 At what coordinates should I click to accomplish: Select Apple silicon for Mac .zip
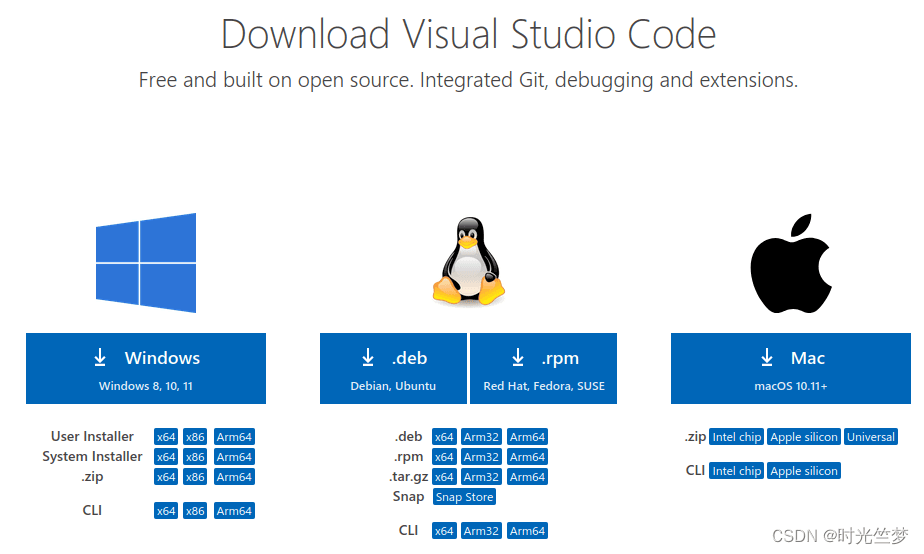tap(804, 437)
